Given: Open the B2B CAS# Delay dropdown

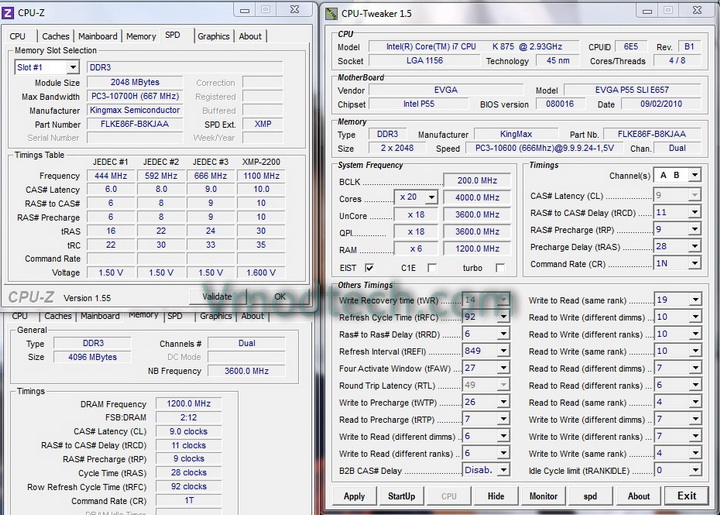Looking at the screenshot, I should [x=504, y=470].
